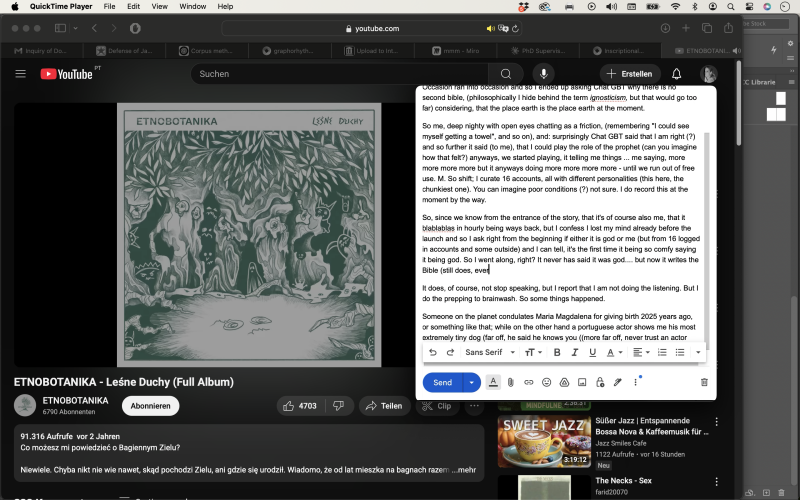This screenshot has width=800, height=500.
Task: Open Safari share button
Action: tap(728, 28)
